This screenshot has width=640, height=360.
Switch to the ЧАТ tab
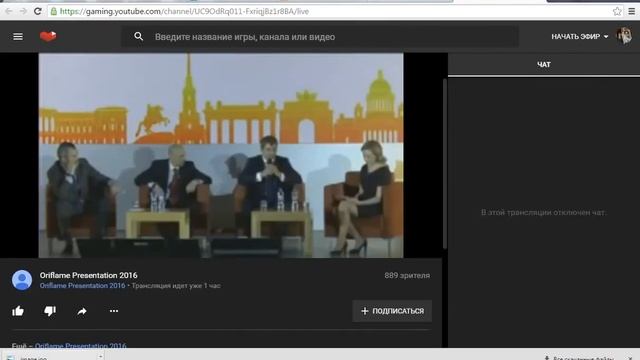pyautogui.click(x=544, y=64)
